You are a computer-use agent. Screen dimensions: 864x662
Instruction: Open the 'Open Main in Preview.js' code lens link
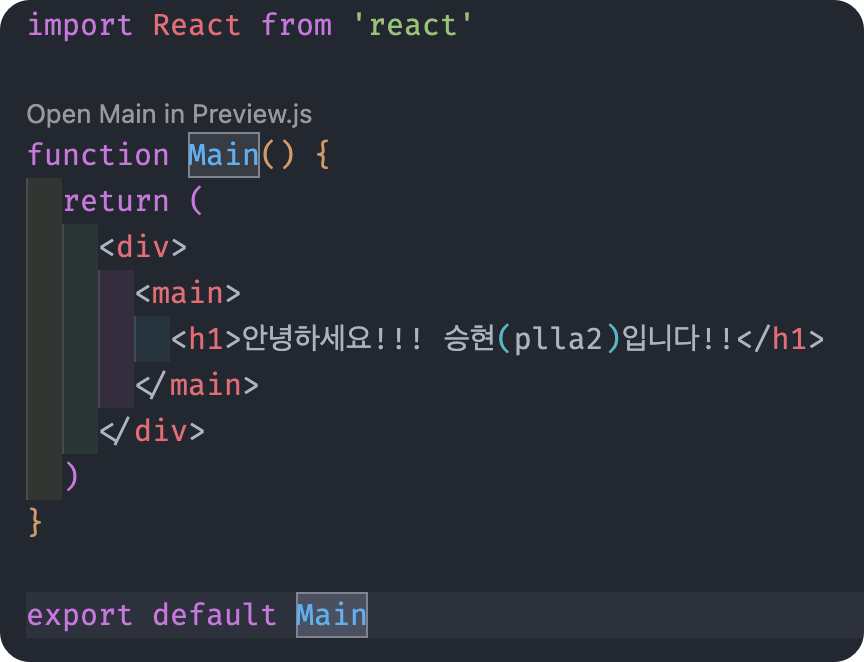(169, 115)
